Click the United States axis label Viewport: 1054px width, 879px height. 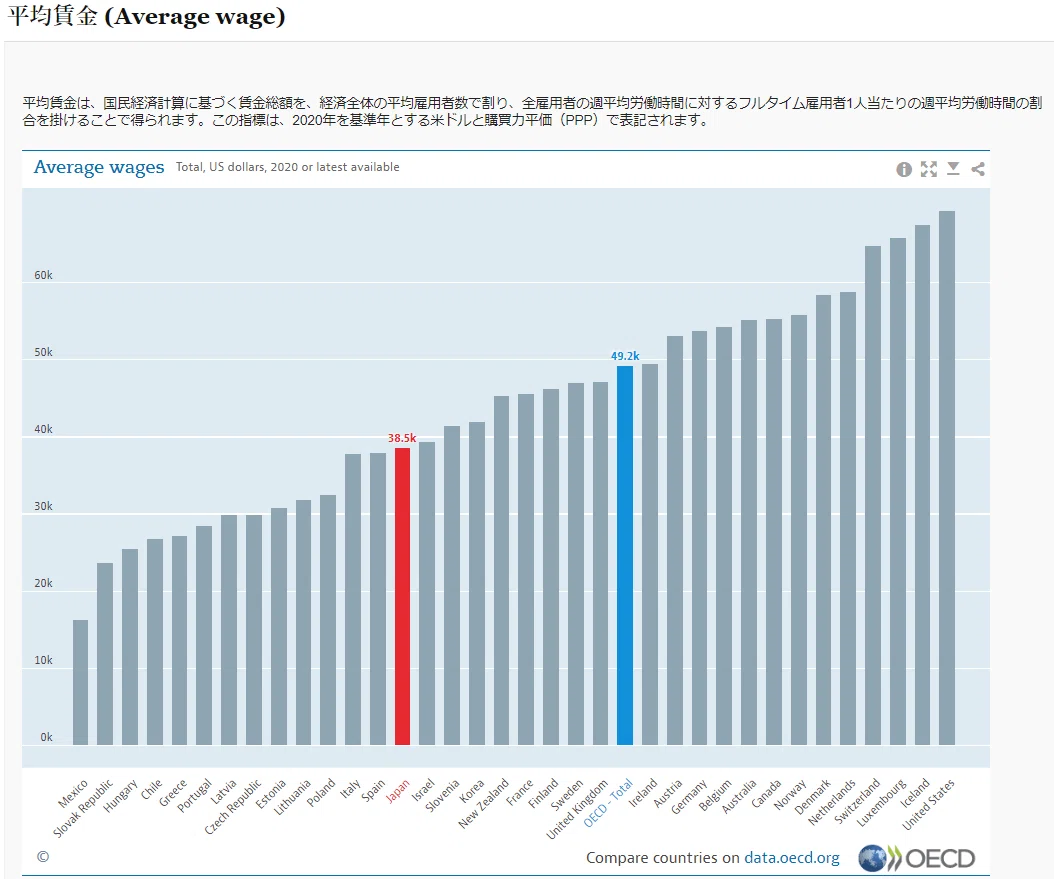[928, 804]
